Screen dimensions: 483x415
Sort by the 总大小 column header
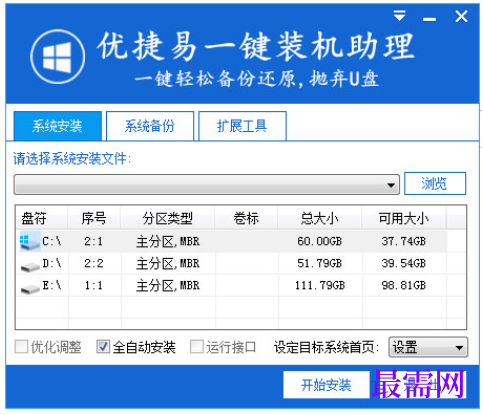pyautogui.click(x=319, y=219)
